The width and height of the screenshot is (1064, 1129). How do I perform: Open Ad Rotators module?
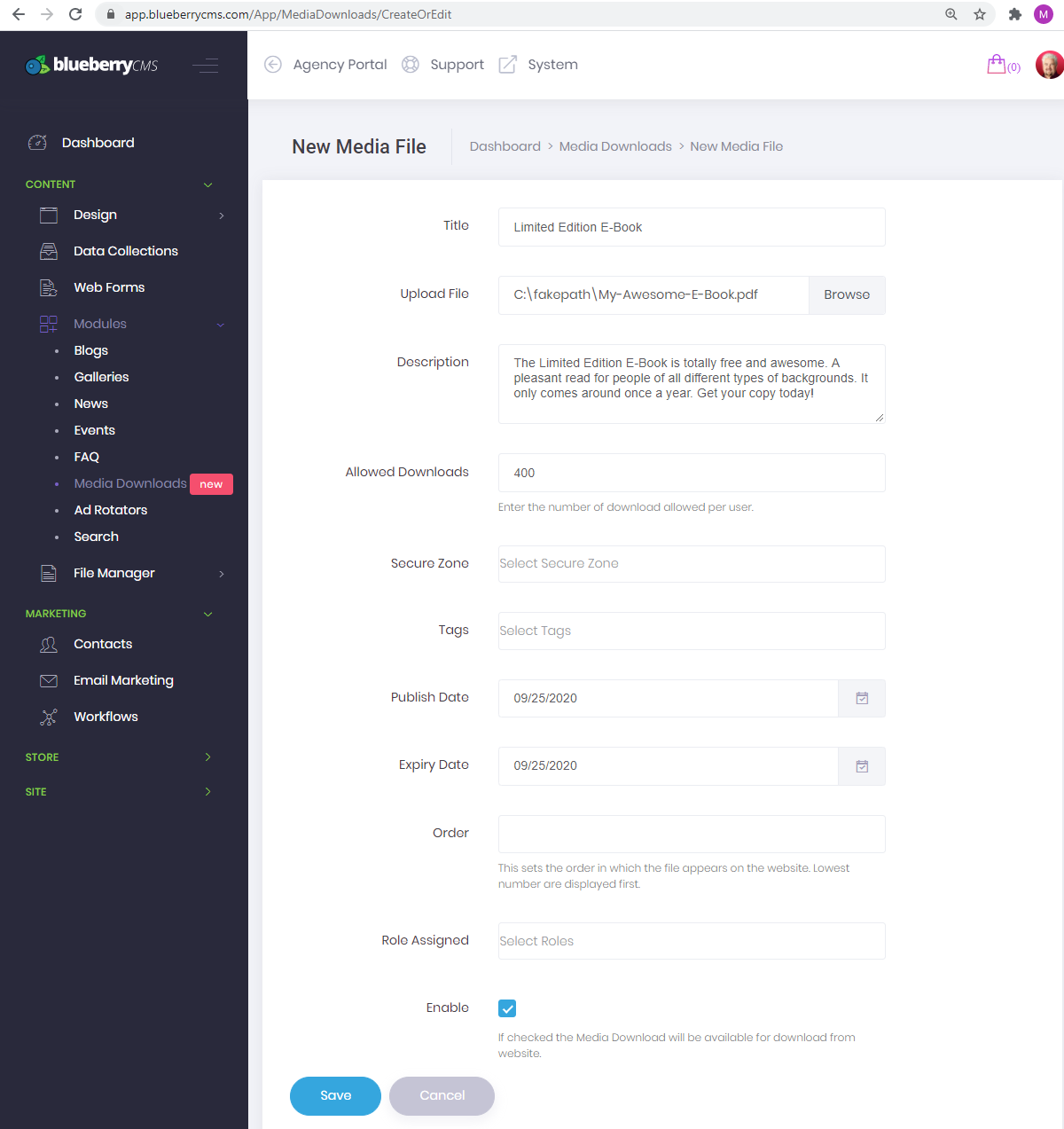tap(111, 511)
